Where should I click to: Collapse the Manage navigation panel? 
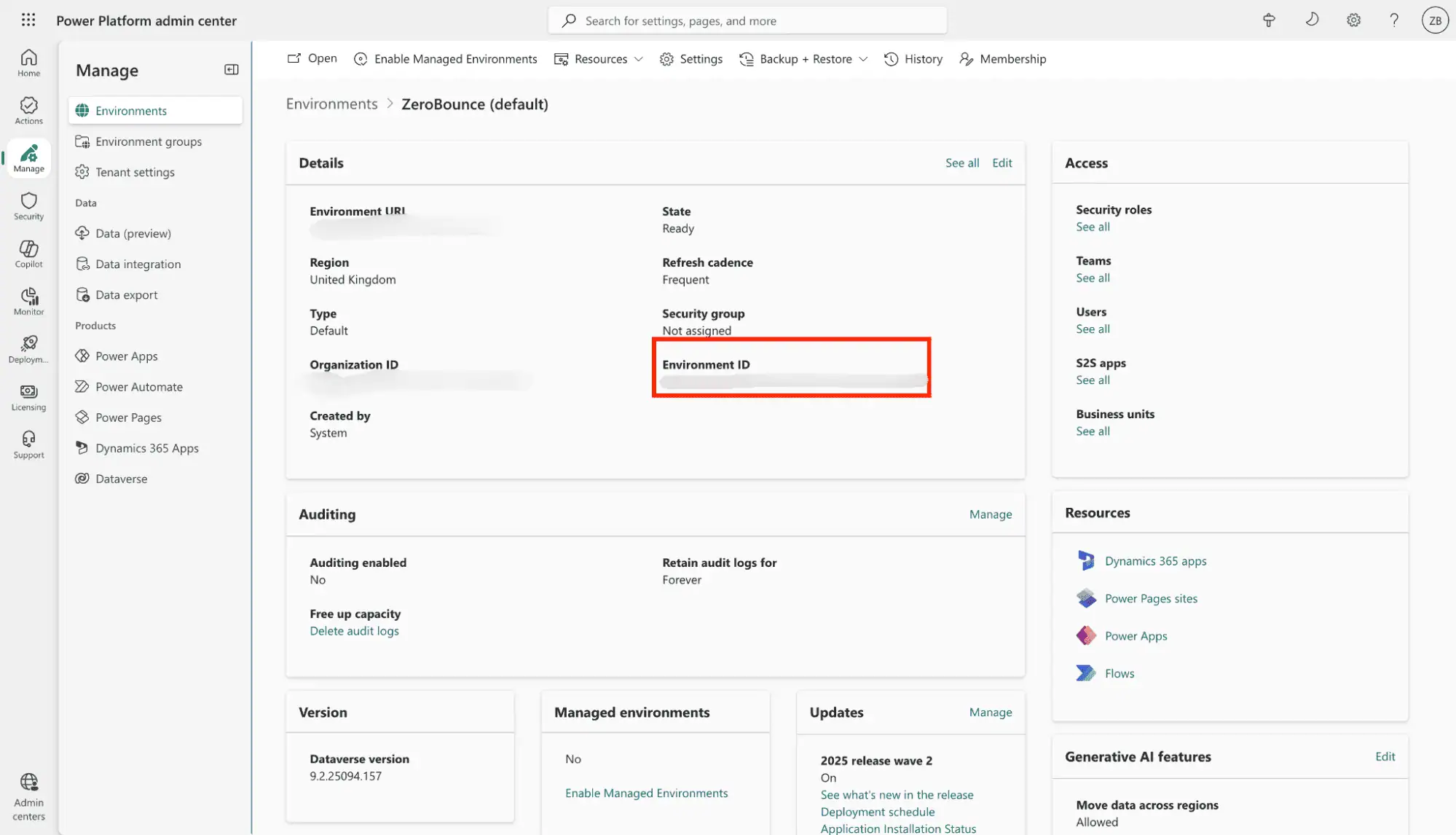tap(232, 69)
